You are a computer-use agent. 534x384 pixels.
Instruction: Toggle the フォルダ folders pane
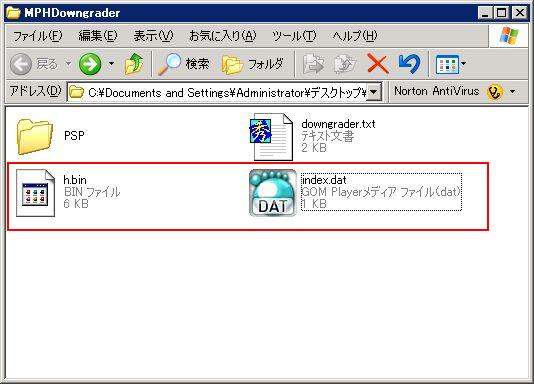click(x=253, y=64)
